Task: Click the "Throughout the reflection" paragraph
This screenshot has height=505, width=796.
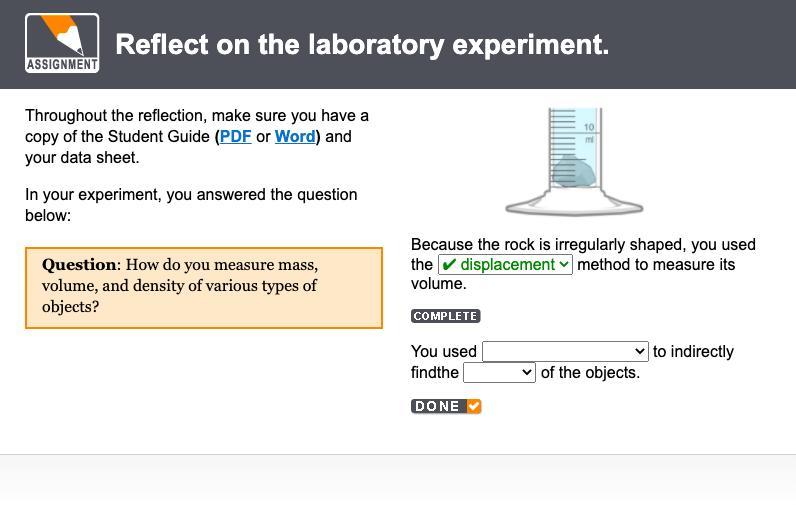Action: click(x=196, y=137)
